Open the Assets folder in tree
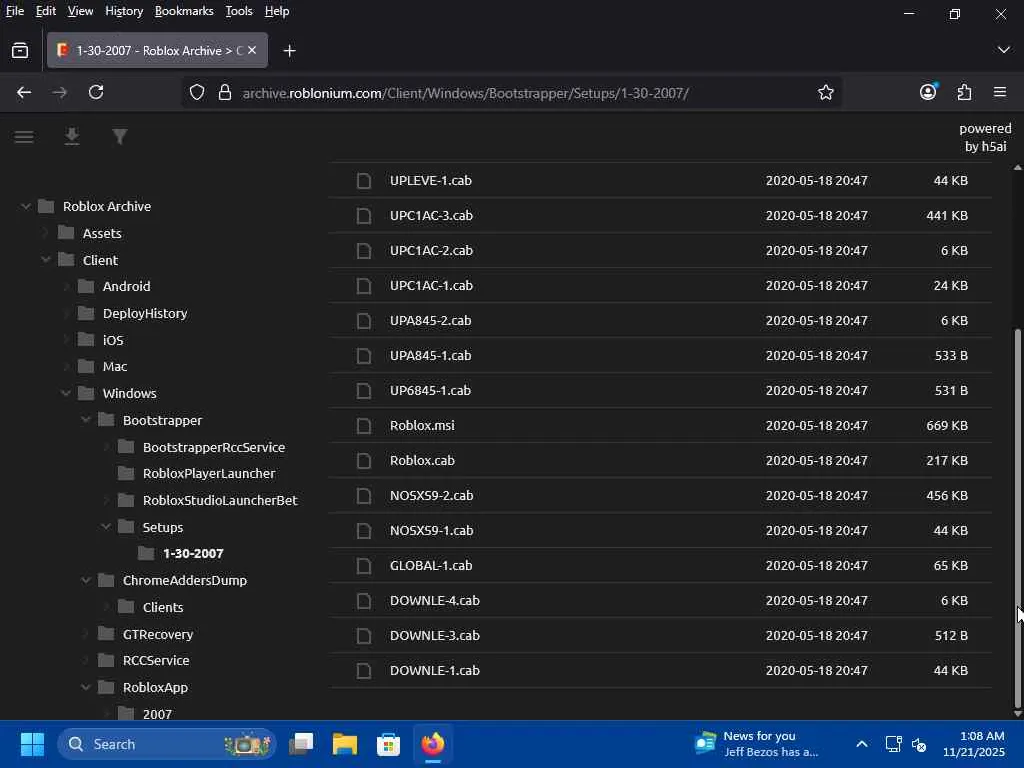The height and width of the screenshot is (768, 1024). (x=102, y=233)
